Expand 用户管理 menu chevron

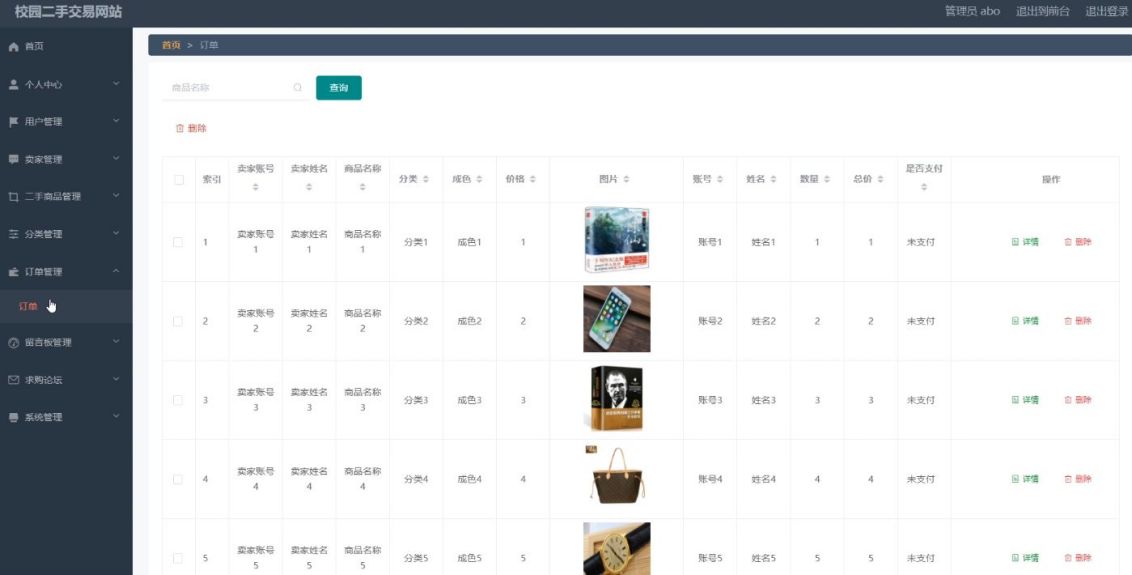click(116, 121)
